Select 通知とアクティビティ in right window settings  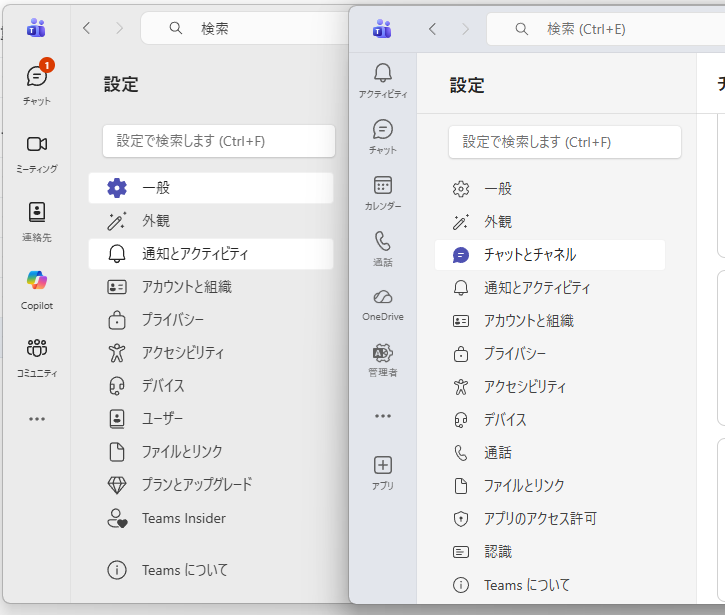pyautogui.click(x=550, y=288)
